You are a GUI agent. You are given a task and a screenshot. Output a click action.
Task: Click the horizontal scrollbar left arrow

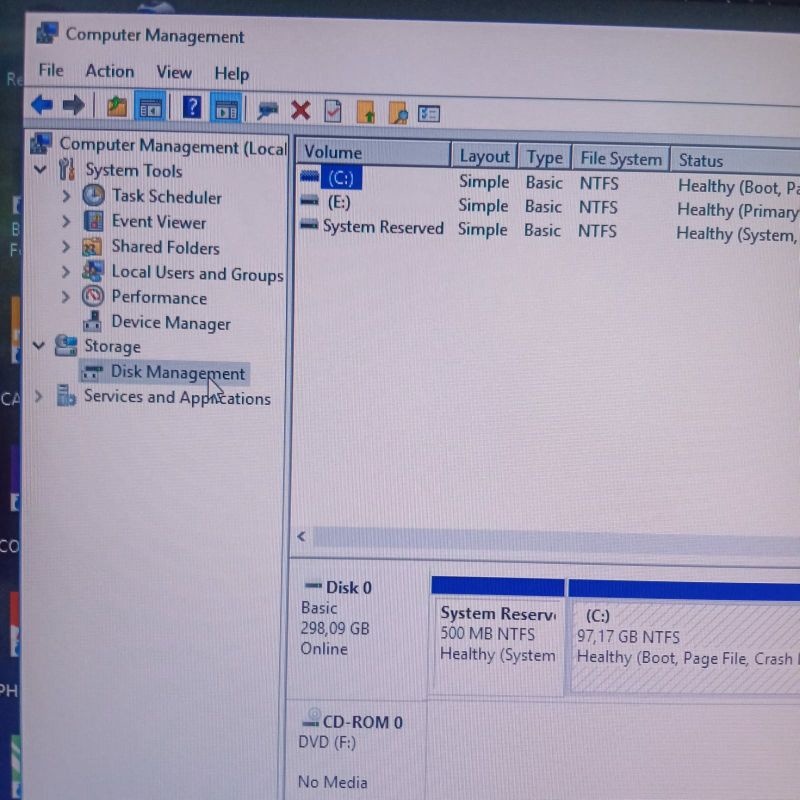click(x=301, y=537)
